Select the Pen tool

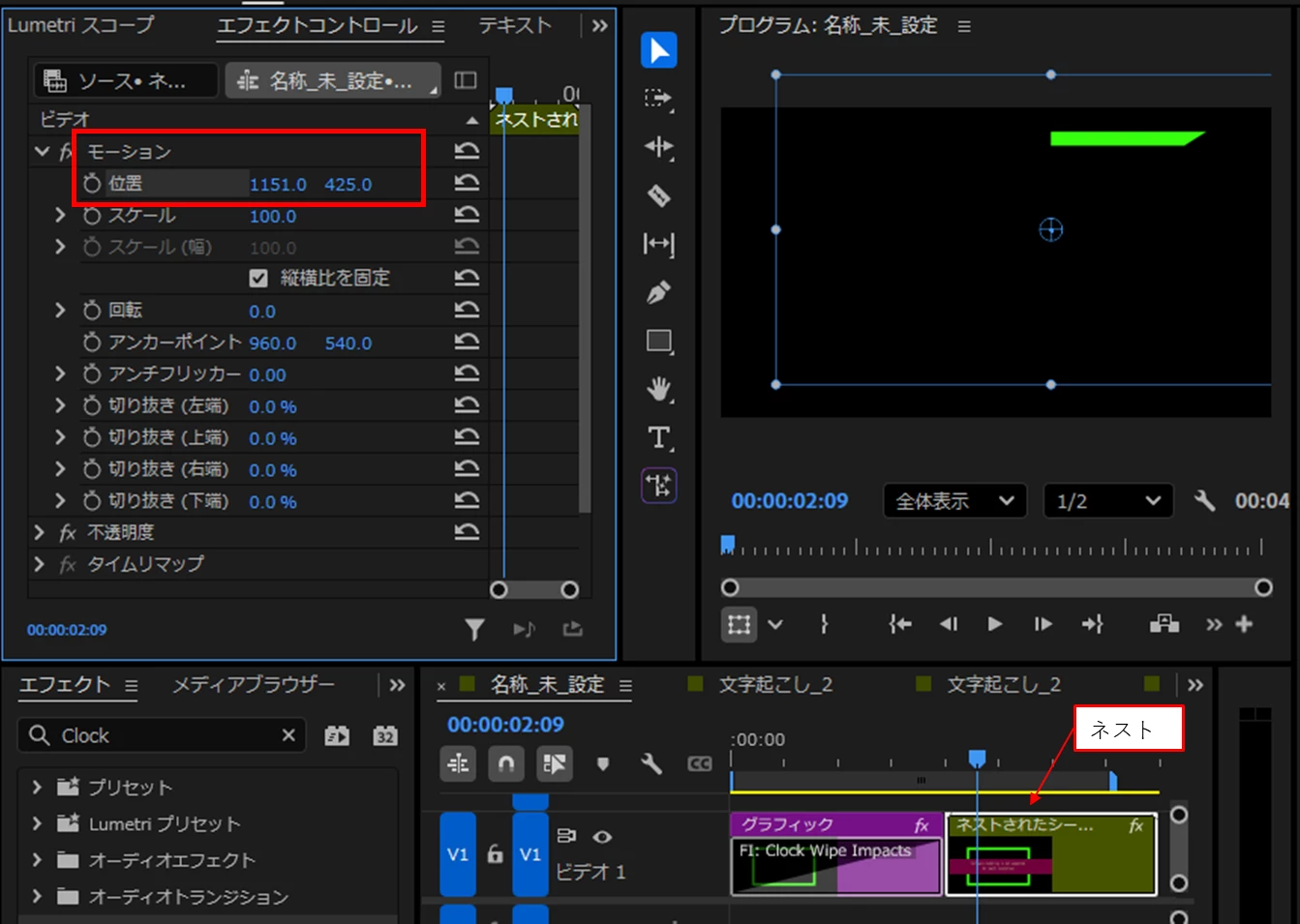(x=658, y=292)
